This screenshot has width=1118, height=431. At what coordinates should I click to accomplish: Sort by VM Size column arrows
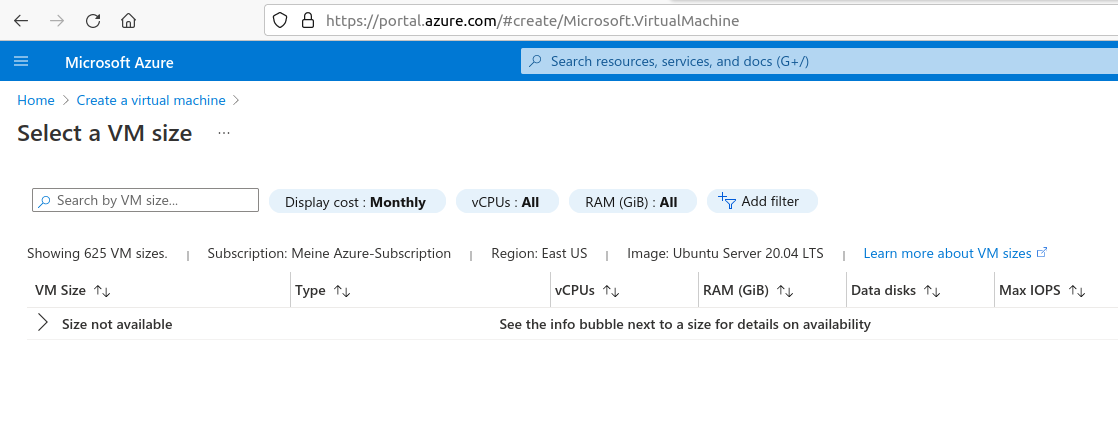coord(102,291)
